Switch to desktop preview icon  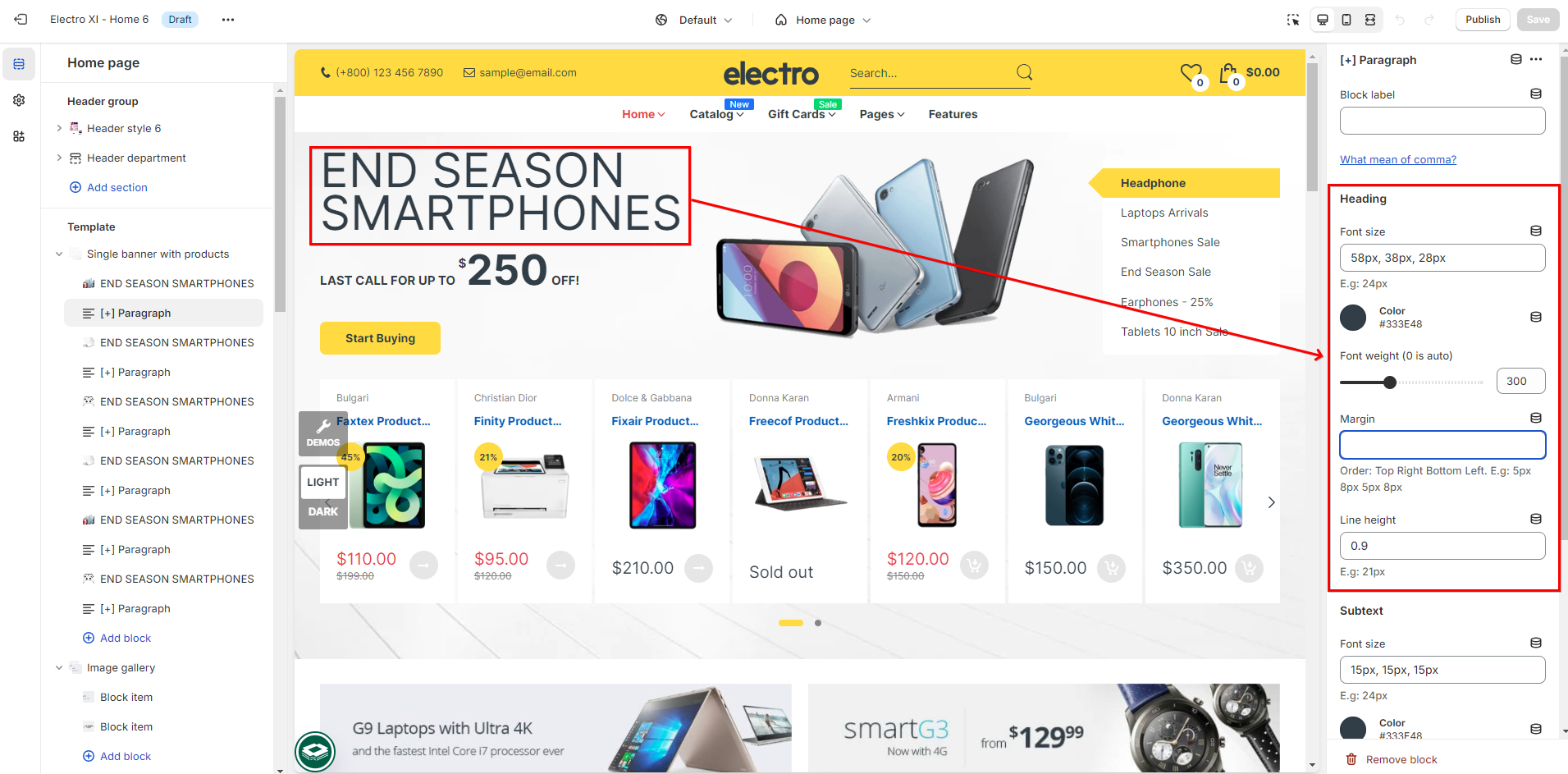click(1323, 20)
